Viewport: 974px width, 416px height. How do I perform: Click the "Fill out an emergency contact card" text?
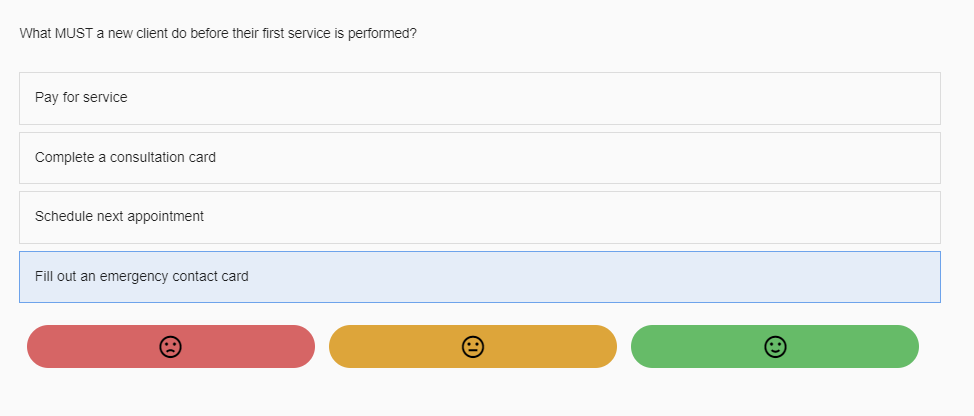click(x=141, y=277)
